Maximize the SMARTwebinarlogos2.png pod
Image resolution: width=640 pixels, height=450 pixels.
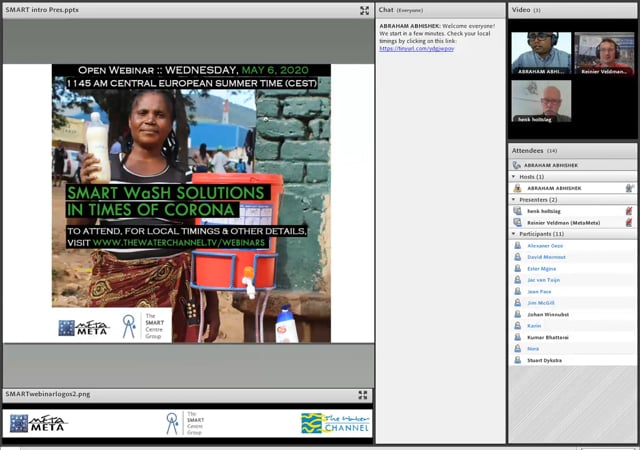click(363, 395)
